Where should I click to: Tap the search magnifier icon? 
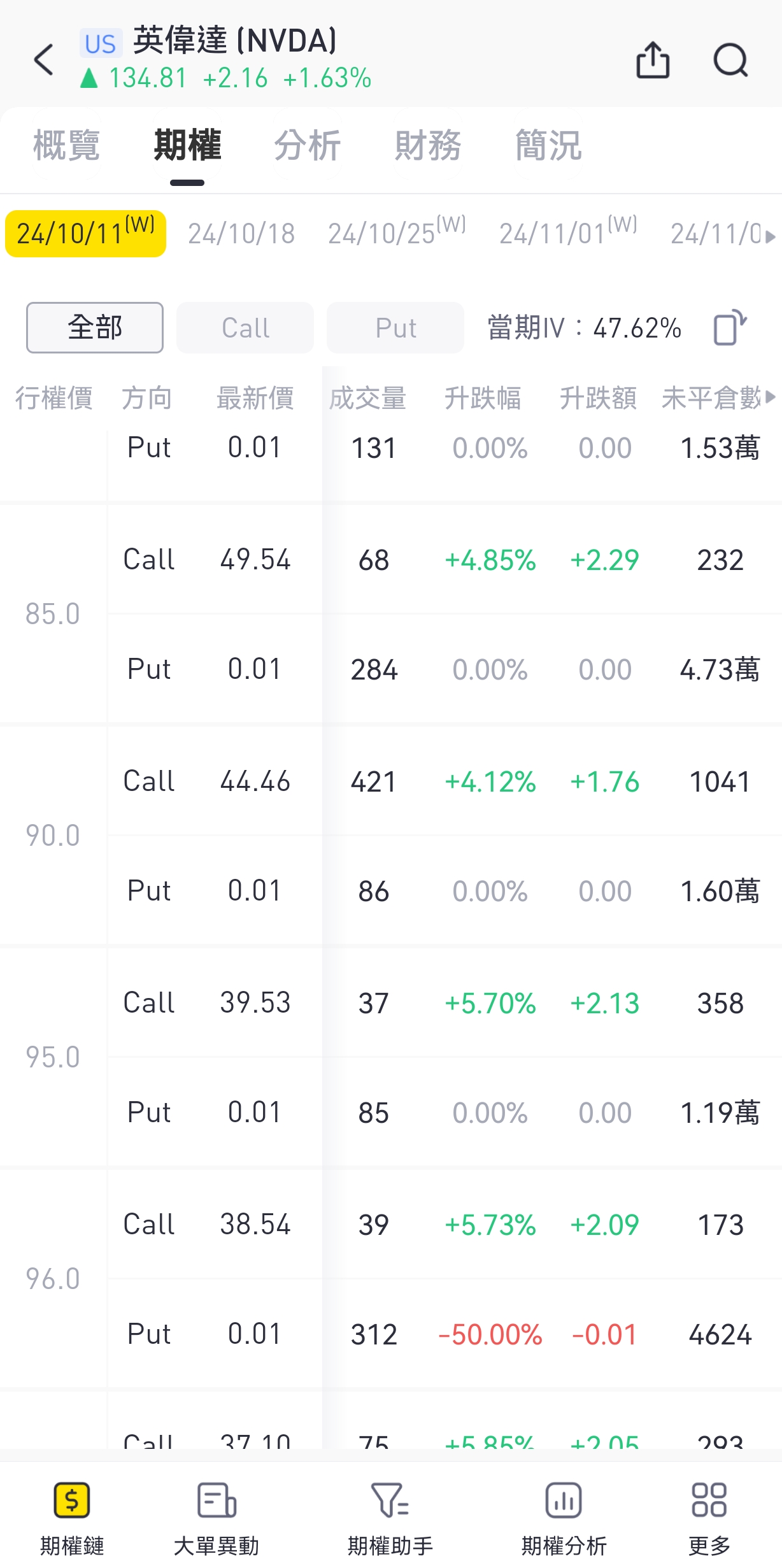pyautogui.click(x=730, y=61)
